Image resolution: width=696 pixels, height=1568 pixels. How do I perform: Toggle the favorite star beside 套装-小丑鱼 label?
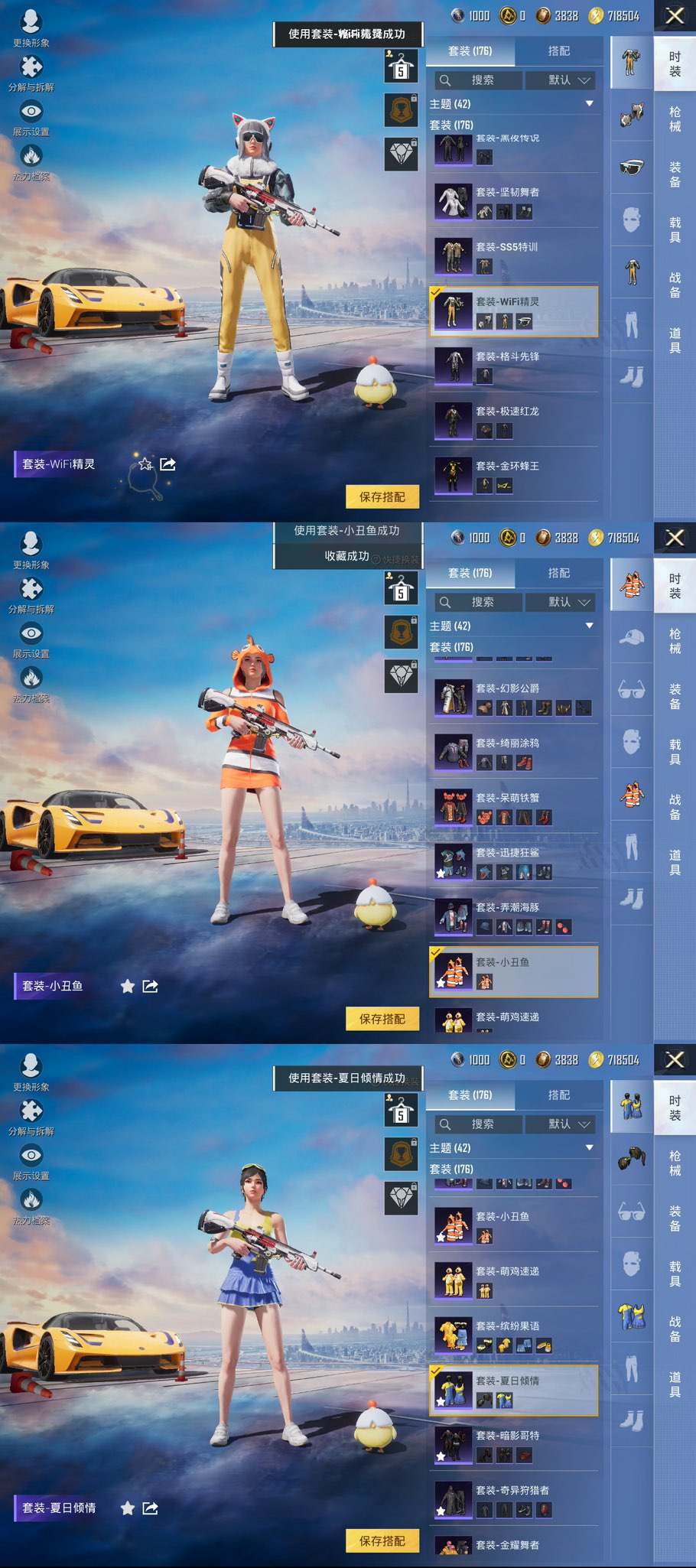(128, 986)
